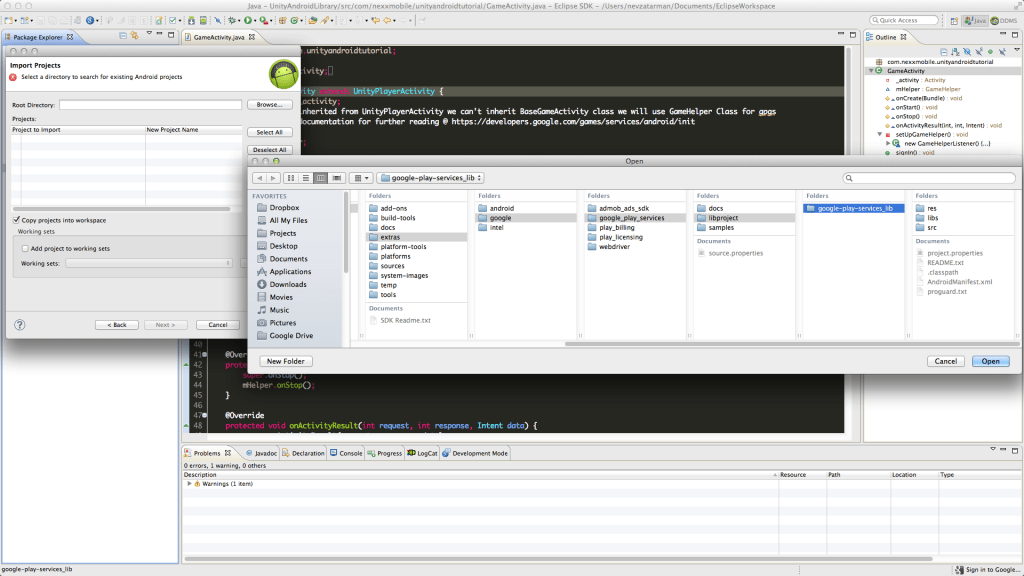Enable Add project to working sets
1024x576 pixels.
(x=25, y=248)
